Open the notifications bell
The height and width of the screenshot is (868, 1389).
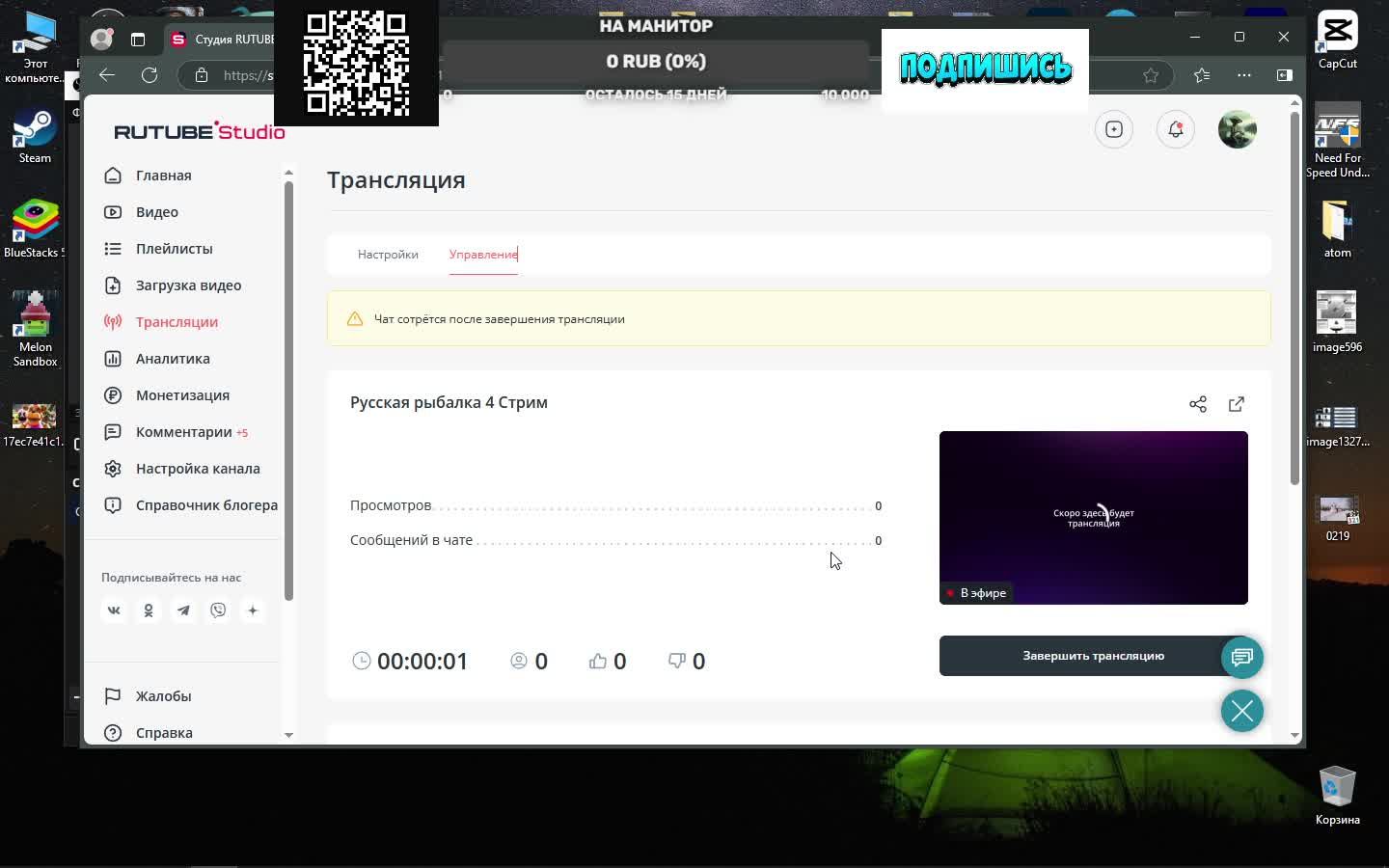click(x=1176, y=129)
